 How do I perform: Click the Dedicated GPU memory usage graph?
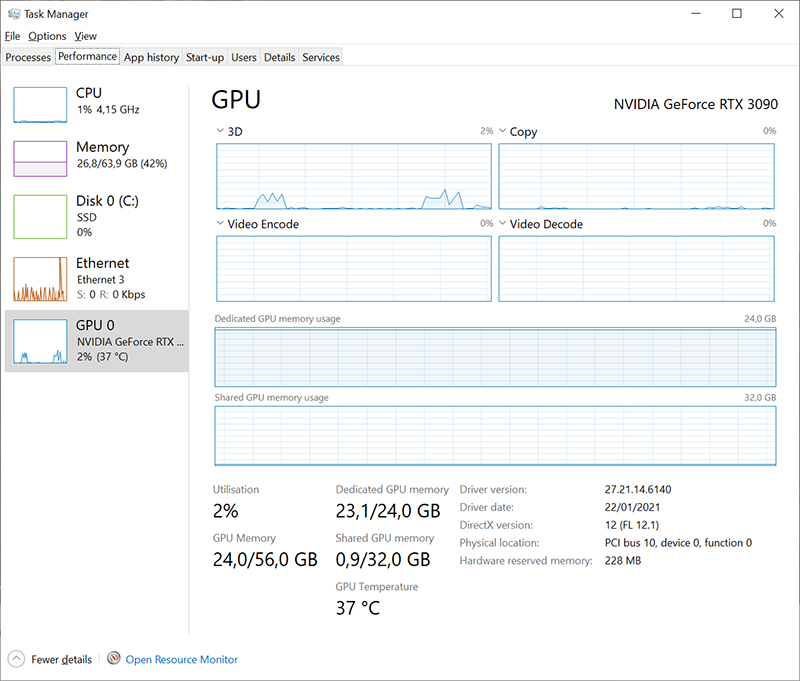pos(495,357)
